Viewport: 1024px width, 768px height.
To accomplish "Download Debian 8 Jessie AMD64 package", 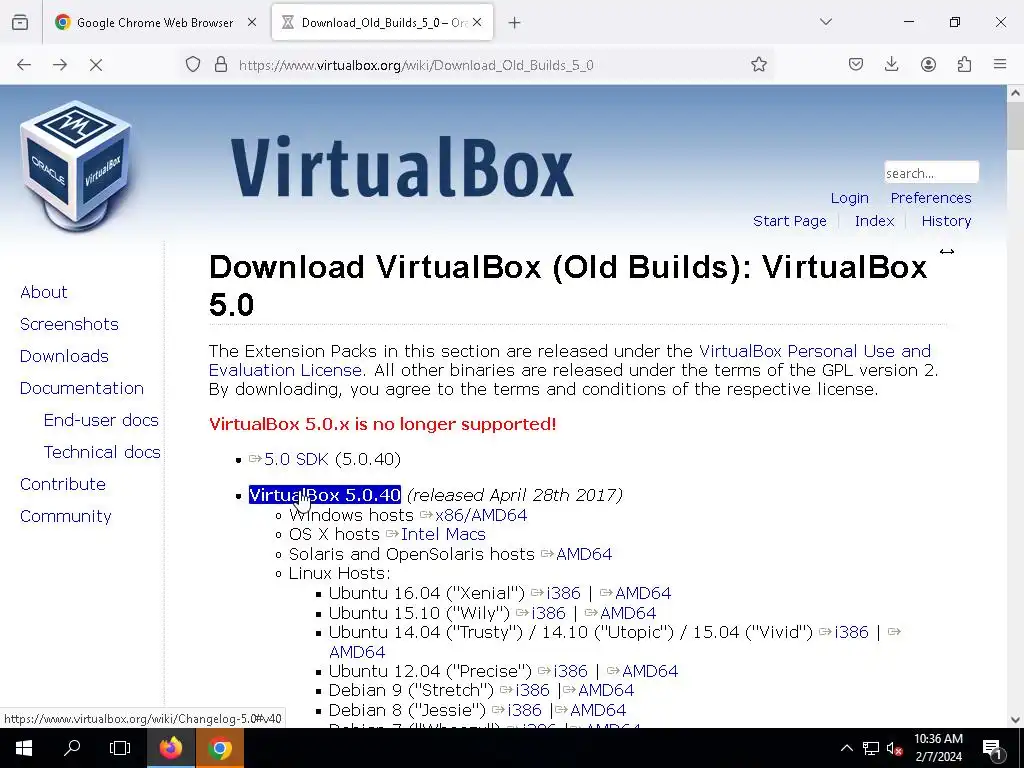I will point(598,710).
